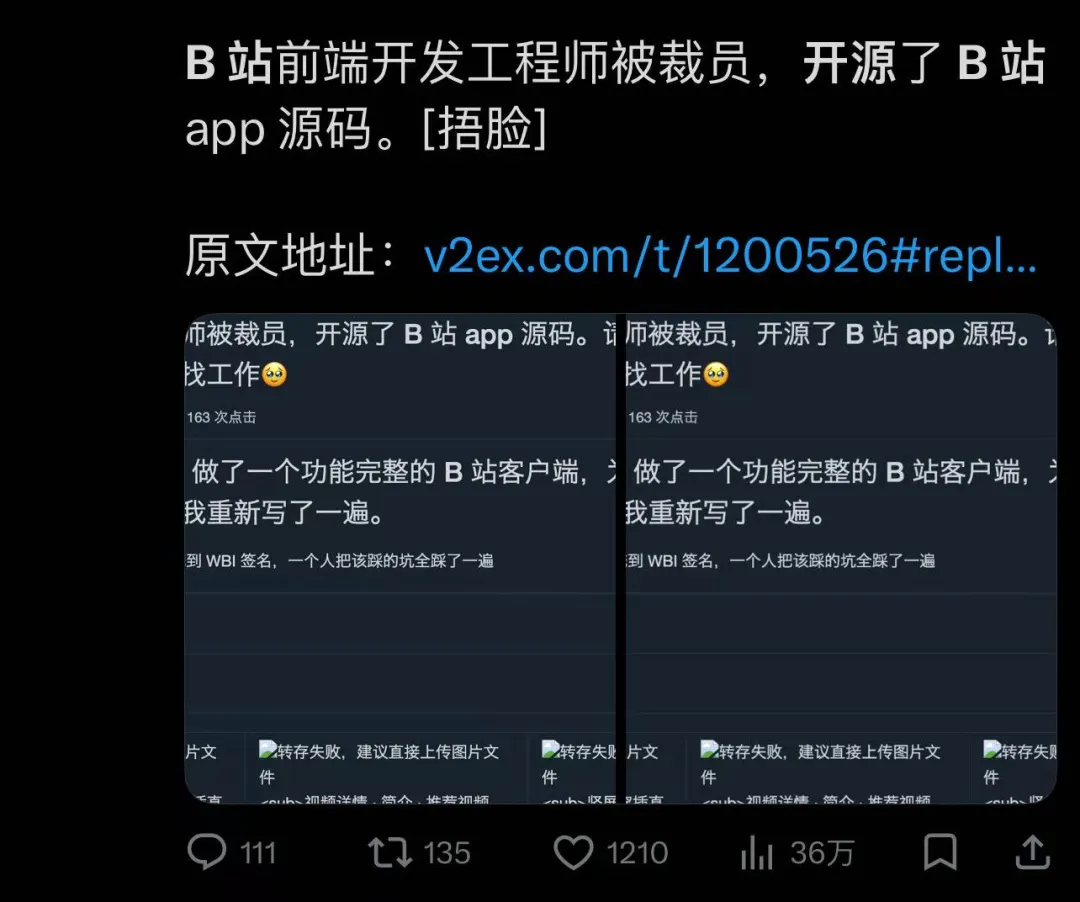Click the tweet text about B 站前端开发工程师
1080x902 pixels.
point(615,95)
